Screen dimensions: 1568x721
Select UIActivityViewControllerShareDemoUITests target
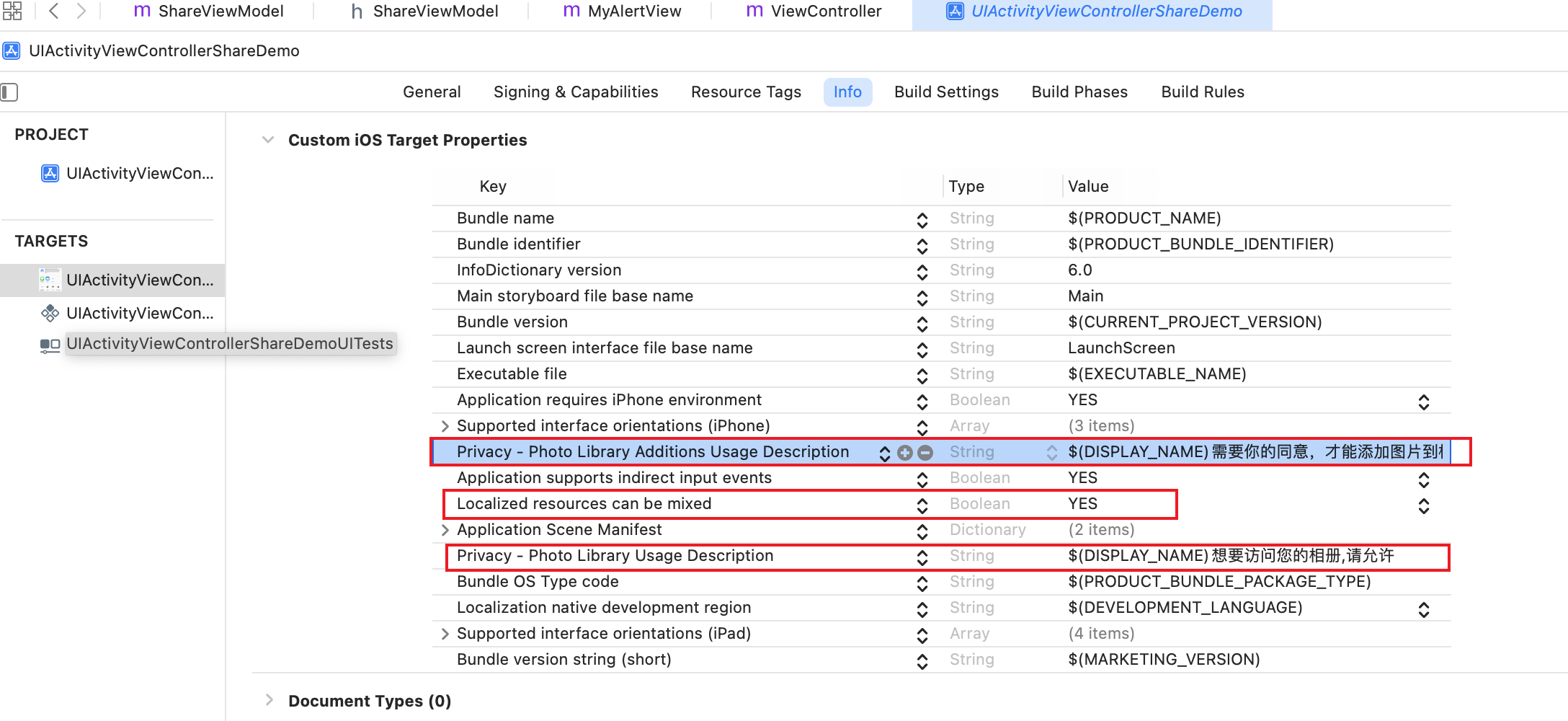click(230, 344)
